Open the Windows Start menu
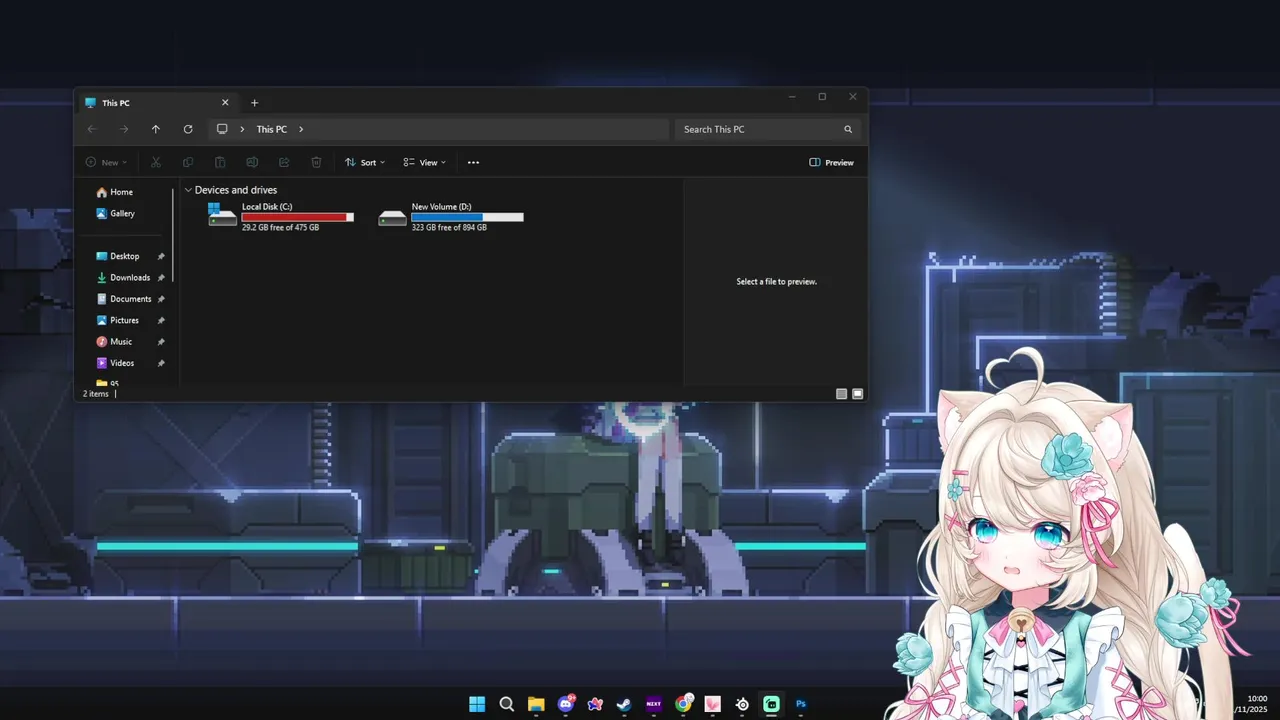The image size is (1280, 720). [477, 704]
